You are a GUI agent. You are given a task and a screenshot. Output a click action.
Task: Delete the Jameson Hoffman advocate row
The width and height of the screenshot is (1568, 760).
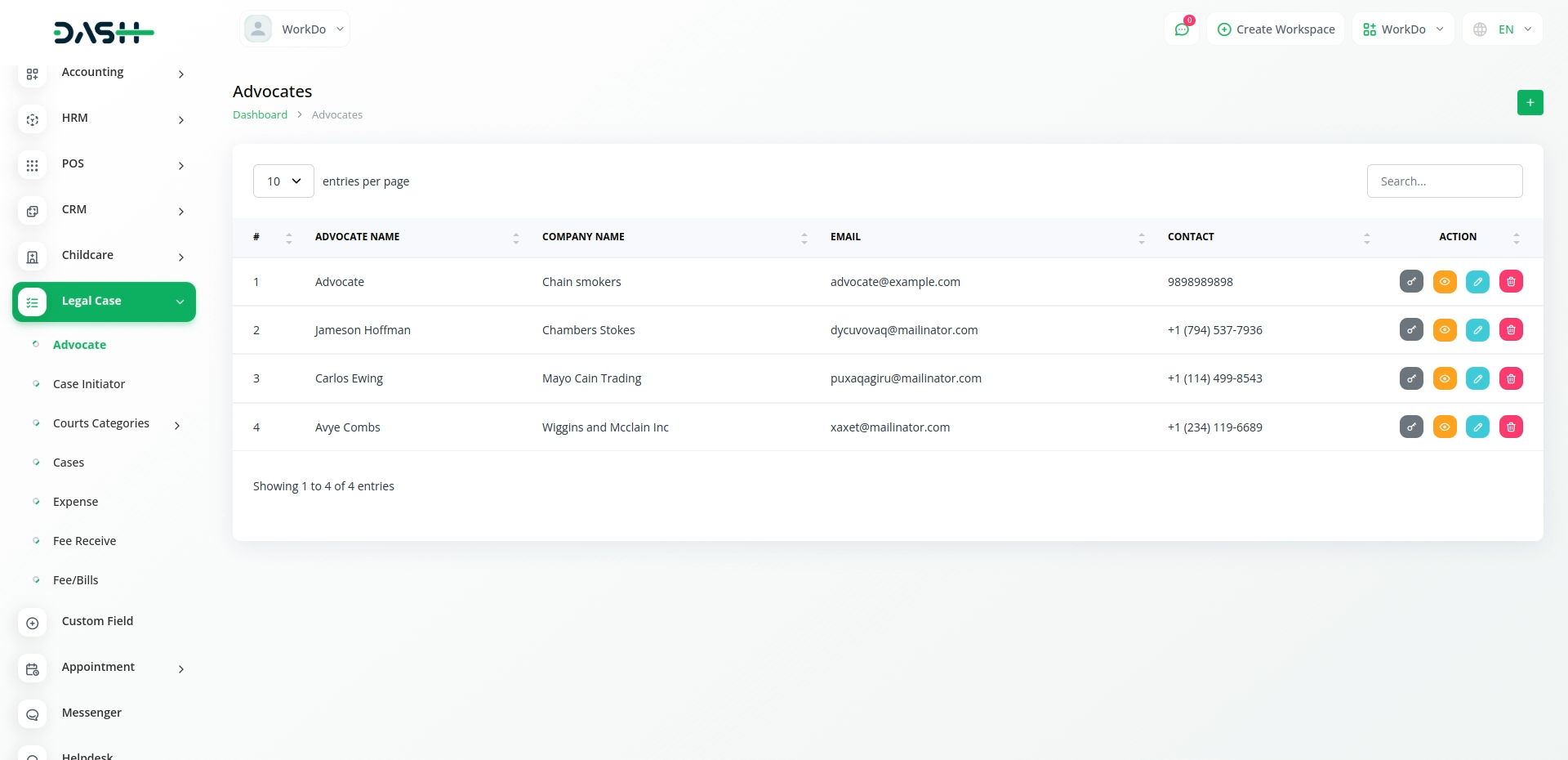tap(1510, 330)
